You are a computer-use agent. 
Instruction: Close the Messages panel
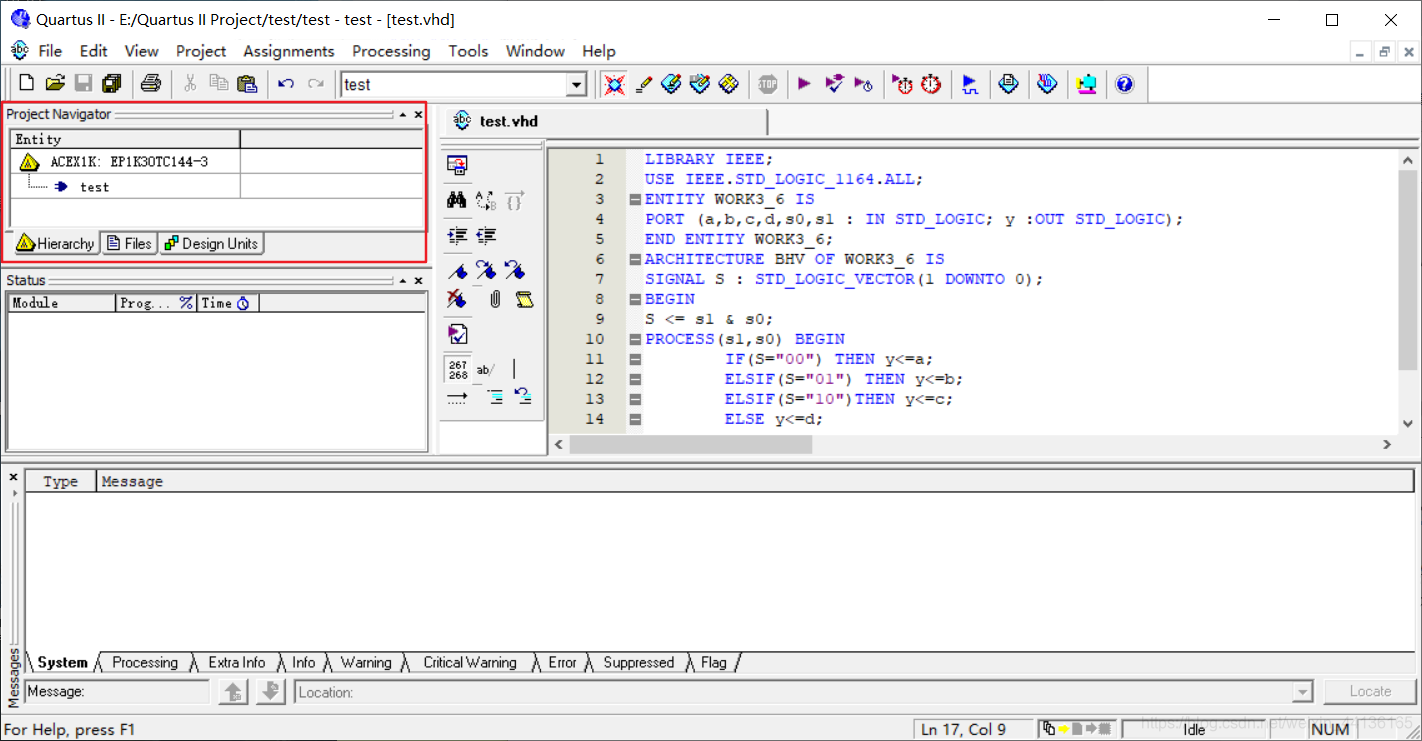[13, 477]
